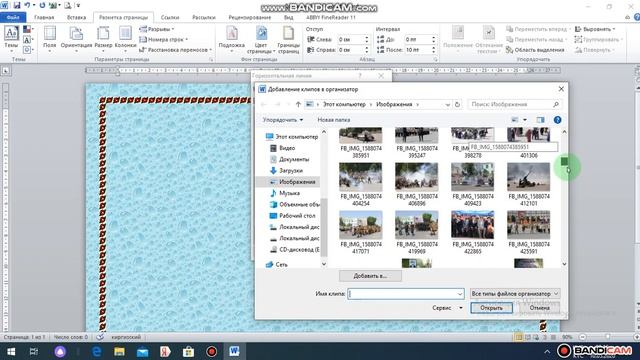
Task: Click the search Изображения field in the dialog
Action: click(x=514, y=104)
